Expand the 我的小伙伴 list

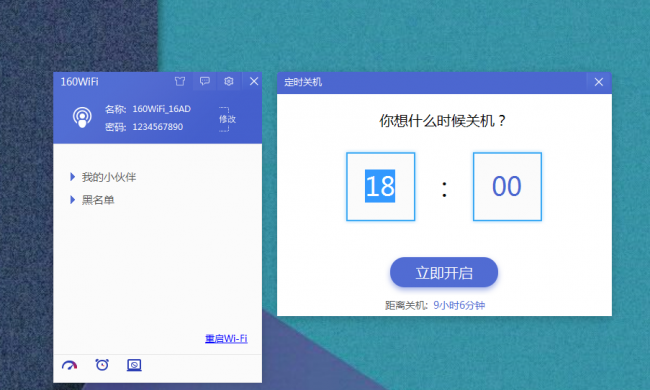click(x=73, y=177)
